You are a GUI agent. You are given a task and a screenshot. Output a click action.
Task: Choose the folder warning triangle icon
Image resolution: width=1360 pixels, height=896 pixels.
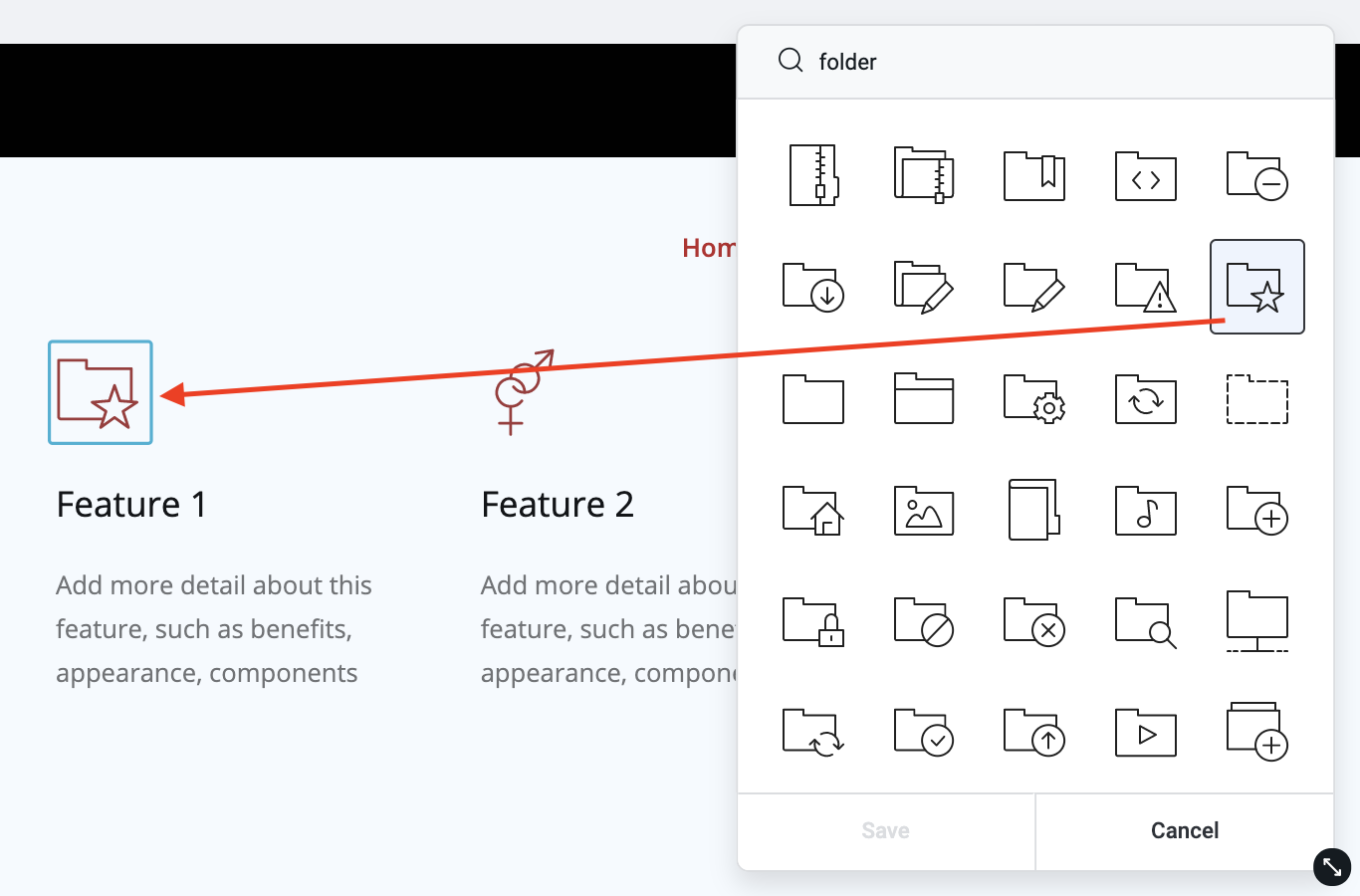(1146, 287)
